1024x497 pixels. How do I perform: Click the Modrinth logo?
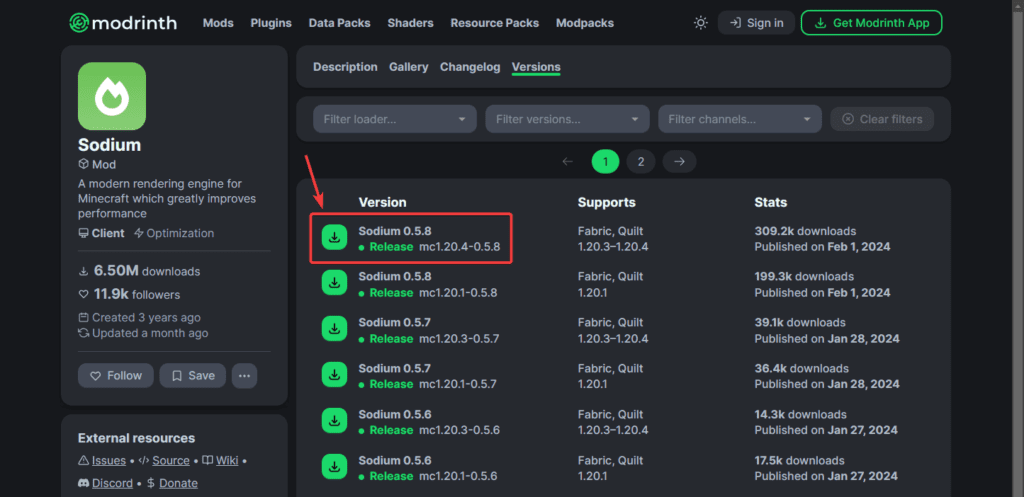[x=126, y=22]
